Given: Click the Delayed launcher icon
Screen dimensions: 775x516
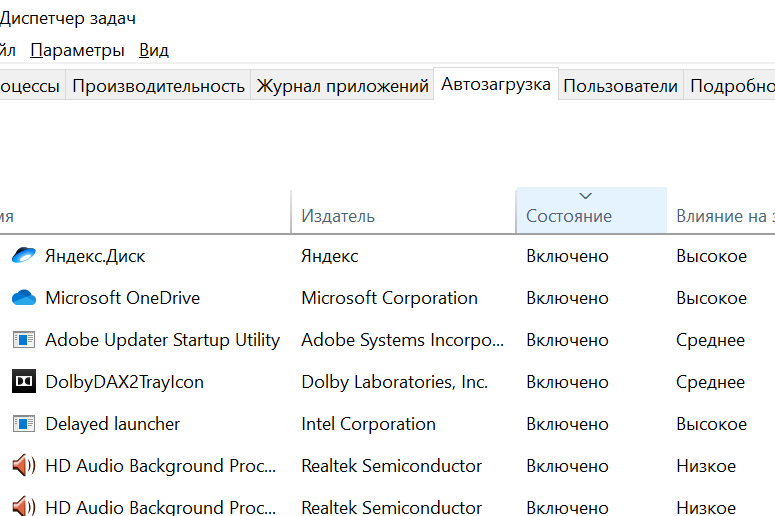Looking at the screenshot, I should tap(24, 424).
